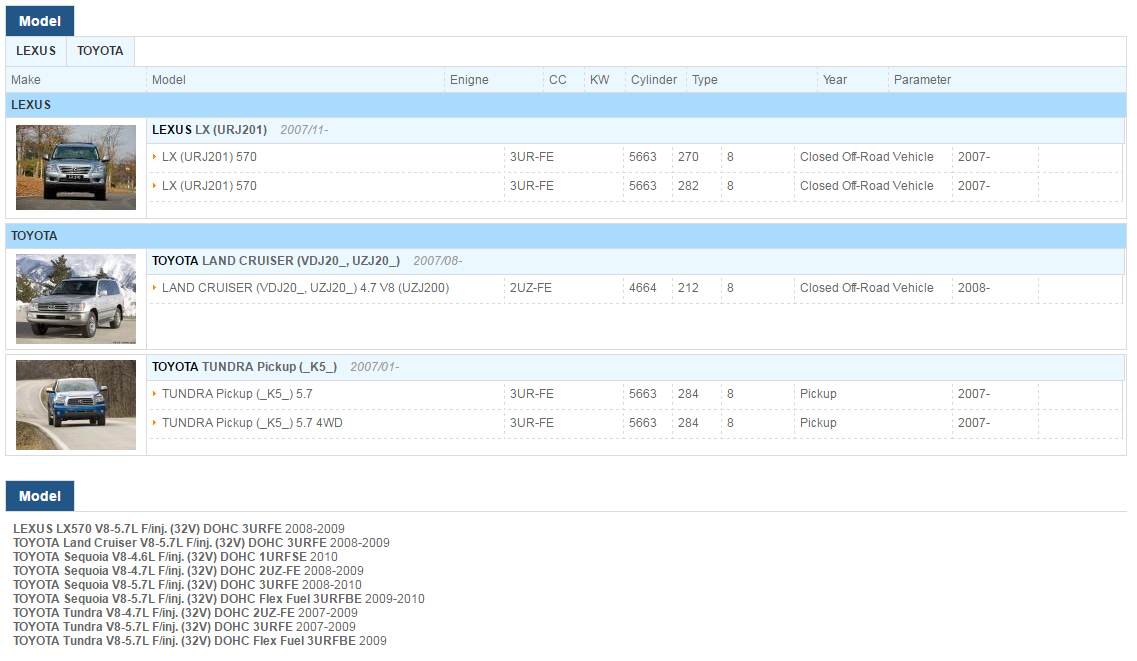Click the 270 KW value
Screen dimensions: 1137x661
tap(688, 157)
